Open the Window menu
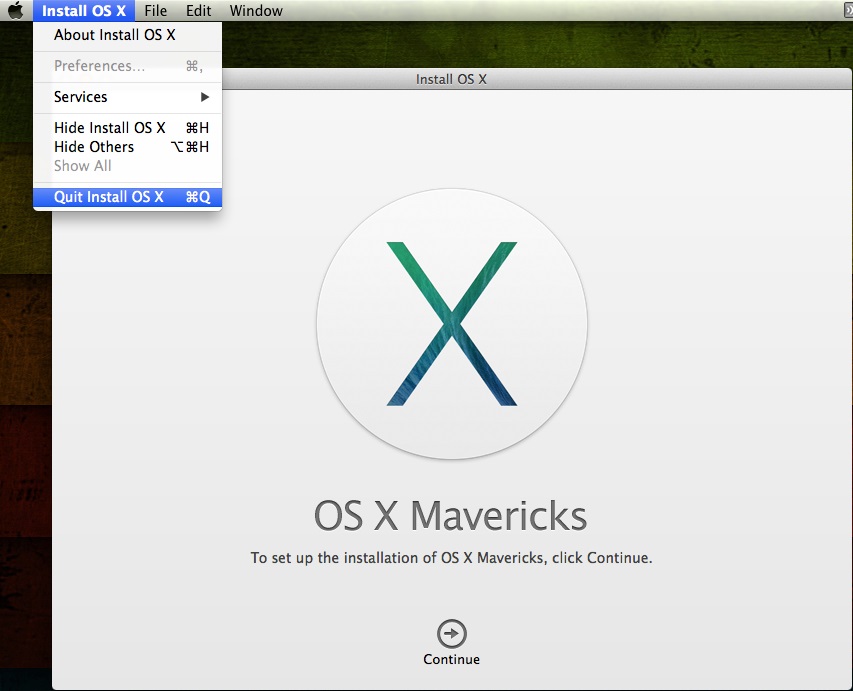 pos(256,11)
